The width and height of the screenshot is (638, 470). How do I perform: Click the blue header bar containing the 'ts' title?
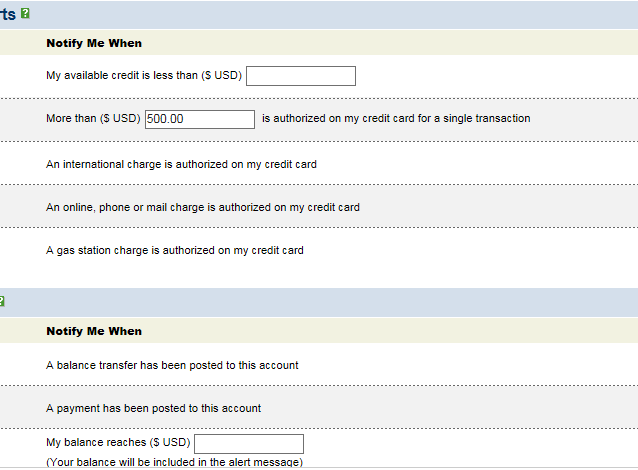click(319, 15)
